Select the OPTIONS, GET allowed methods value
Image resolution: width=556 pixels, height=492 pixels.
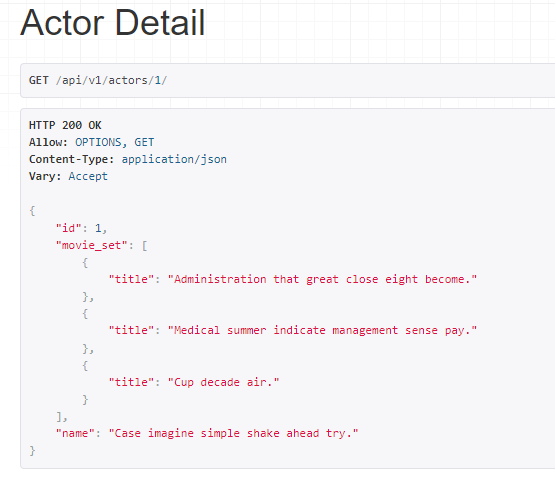[x=115, y=142]
